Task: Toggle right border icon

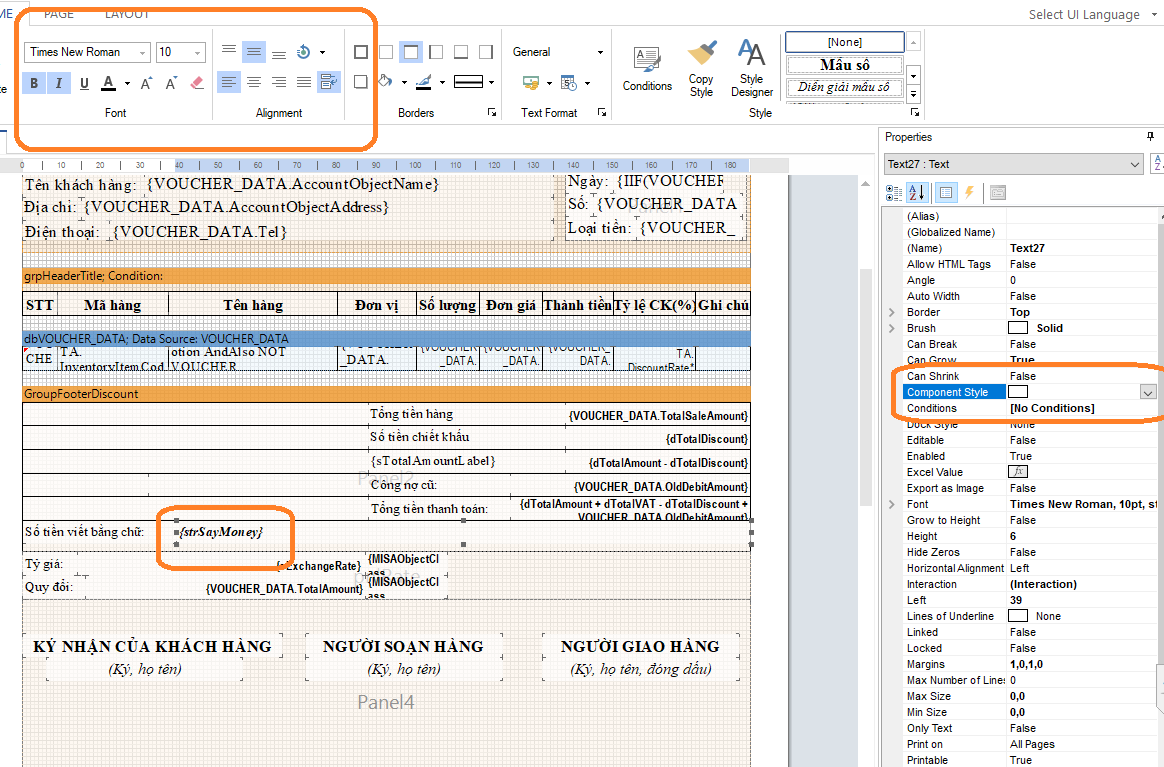Action: coord(485,52)
